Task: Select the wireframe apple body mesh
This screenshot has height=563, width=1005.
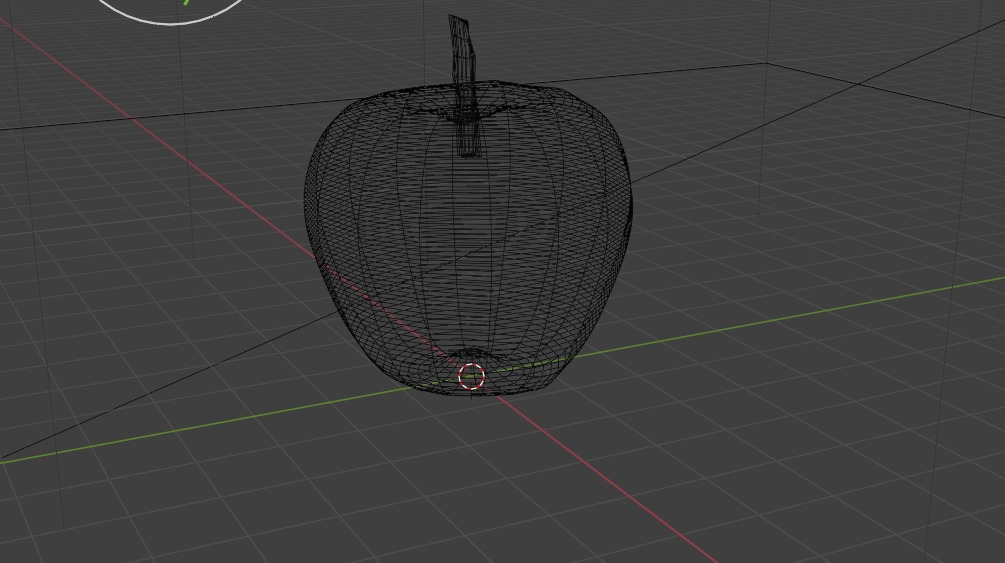Action: 468,237
